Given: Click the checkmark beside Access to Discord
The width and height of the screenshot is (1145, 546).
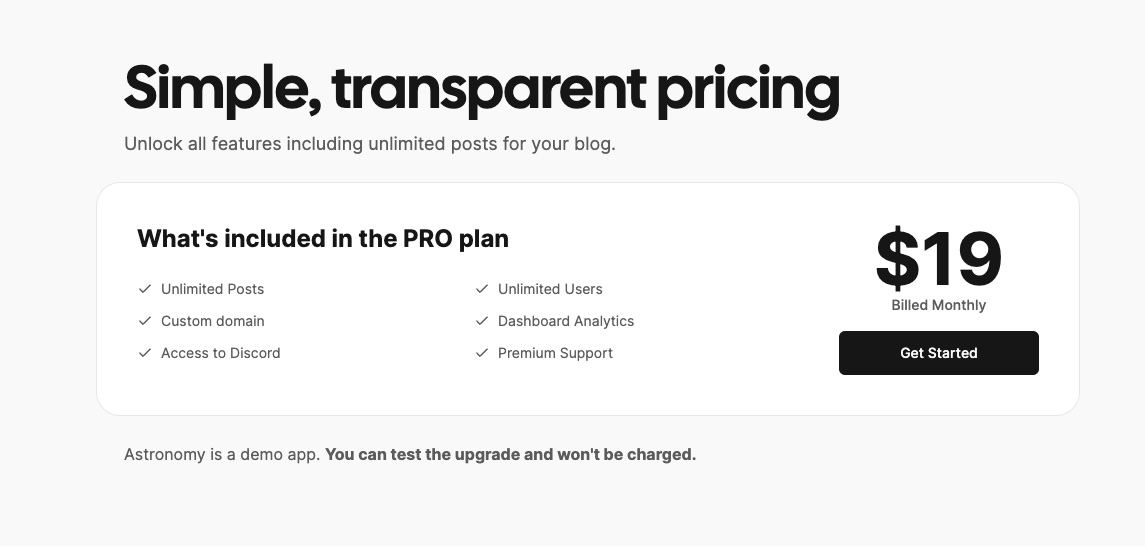Looking at the screenshot, I should [x=145, y=353].
